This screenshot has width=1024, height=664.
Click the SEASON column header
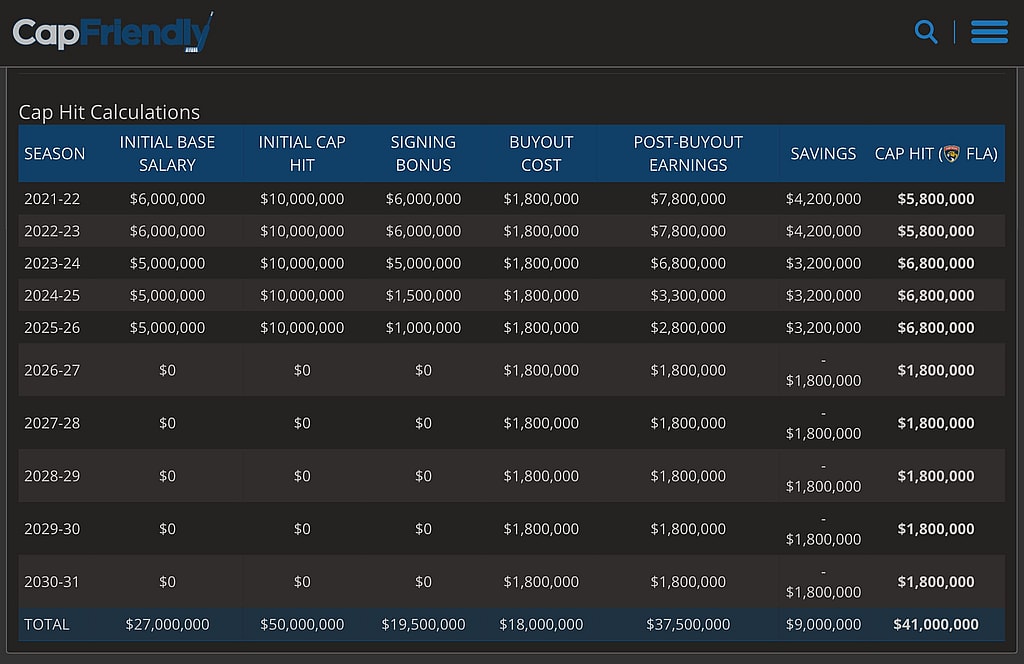[54, 154]
